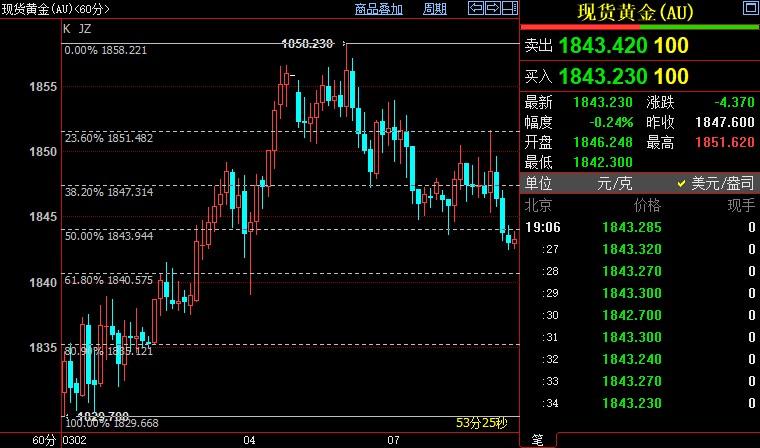Click the 现手 column header
Viewport: 760px width, 448px height.
pyautogui.click(x=741, y=206)
